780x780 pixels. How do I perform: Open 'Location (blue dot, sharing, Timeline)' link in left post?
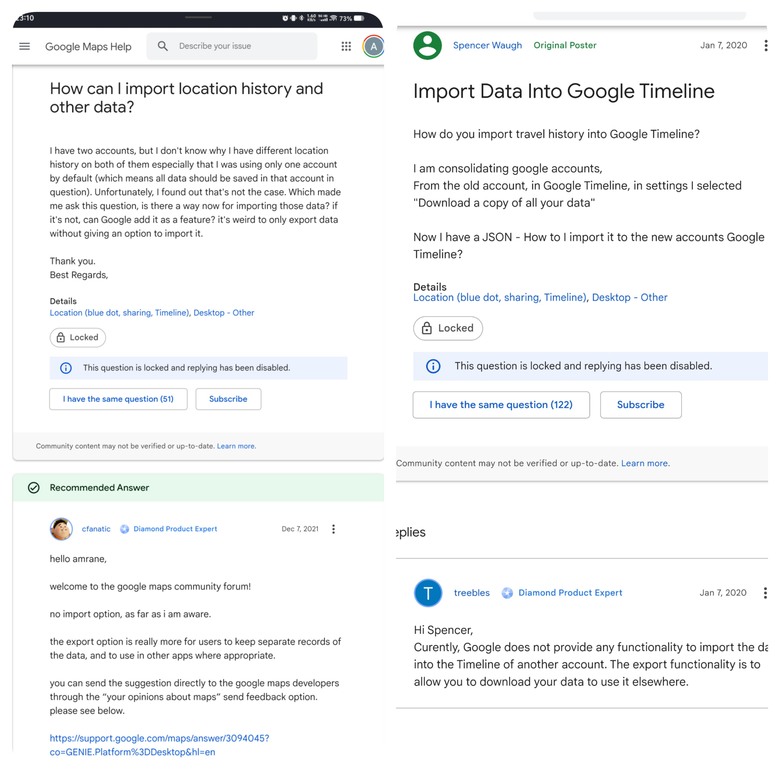tap(119, 313)
